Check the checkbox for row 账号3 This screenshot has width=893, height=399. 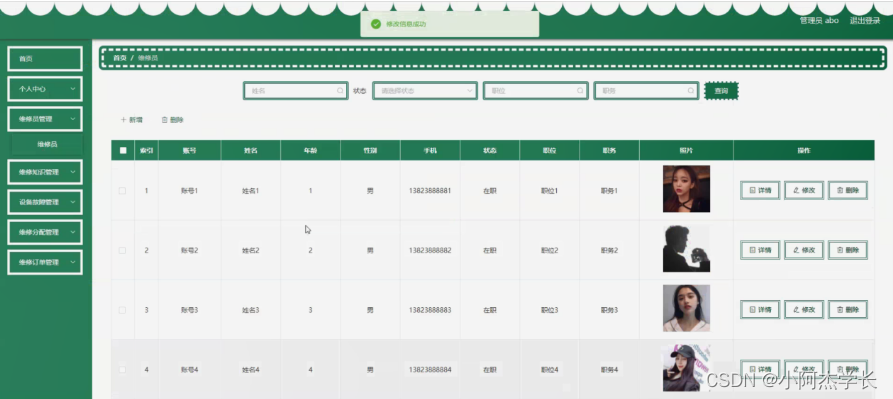[x=122, y=310]
